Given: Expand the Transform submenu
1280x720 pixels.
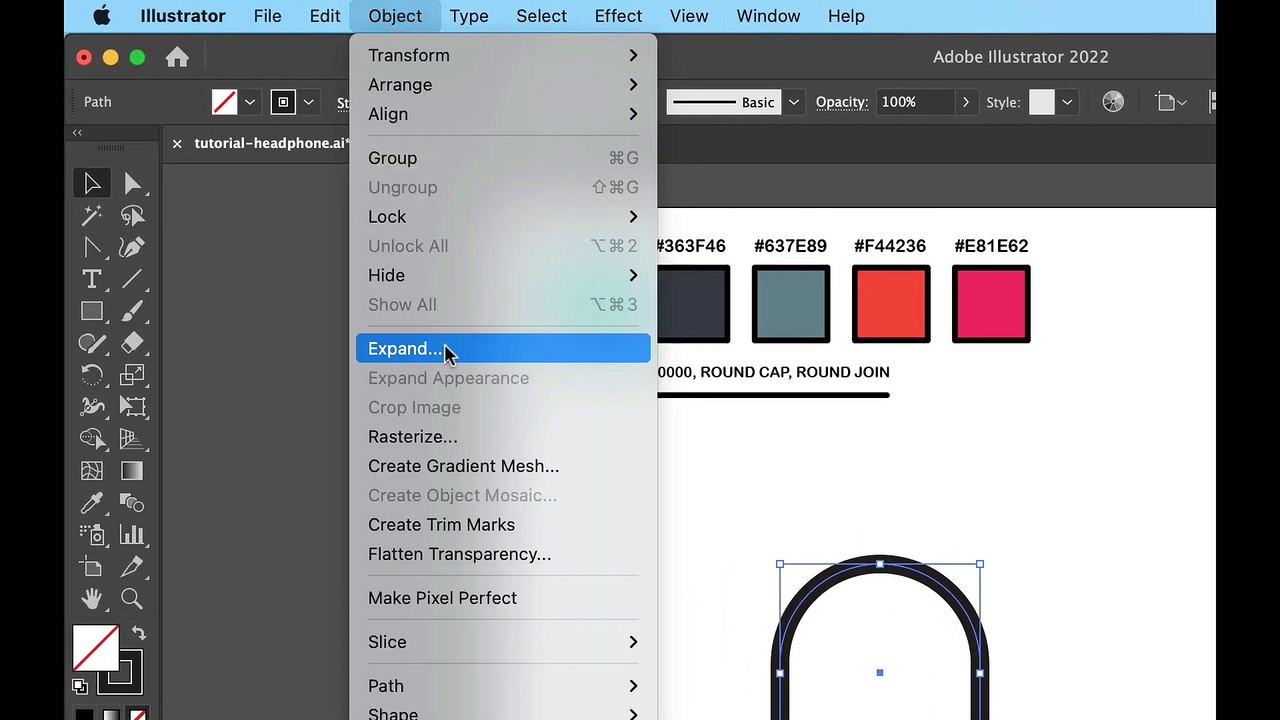Looking at the screenshot, I should (x=503, y=55).
